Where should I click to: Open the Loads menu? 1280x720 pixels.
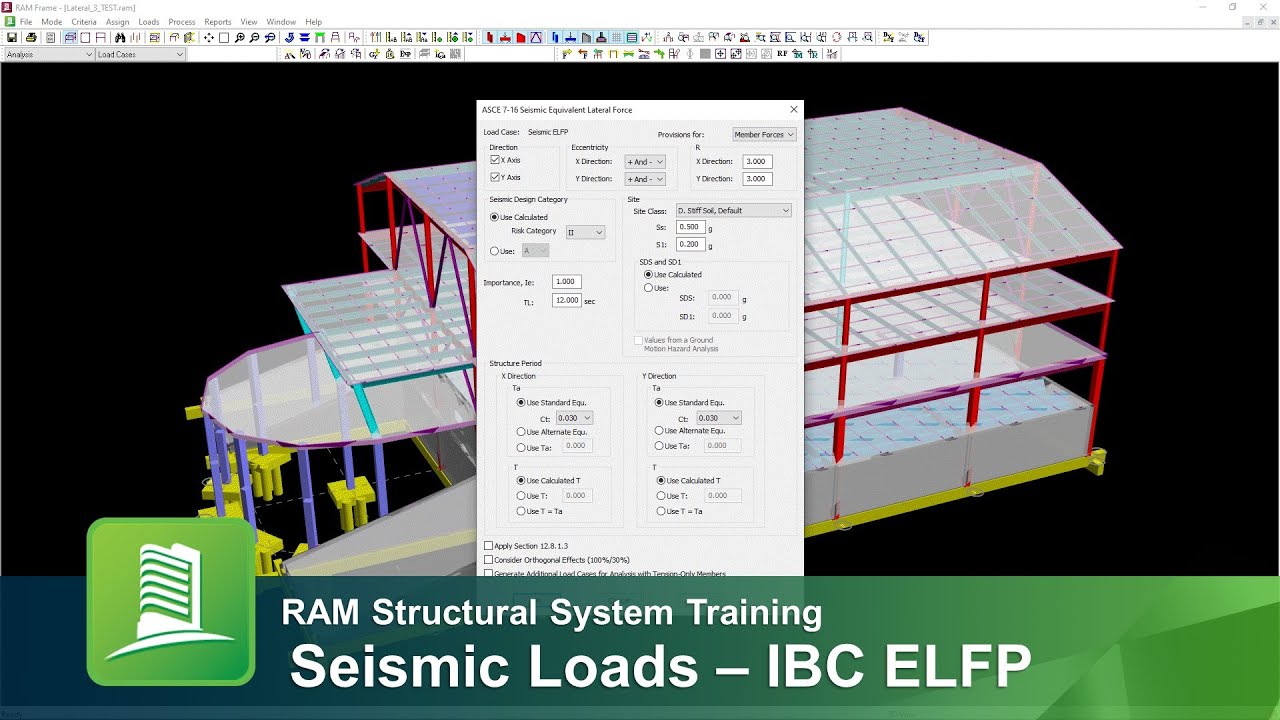[x=149, y=22]
